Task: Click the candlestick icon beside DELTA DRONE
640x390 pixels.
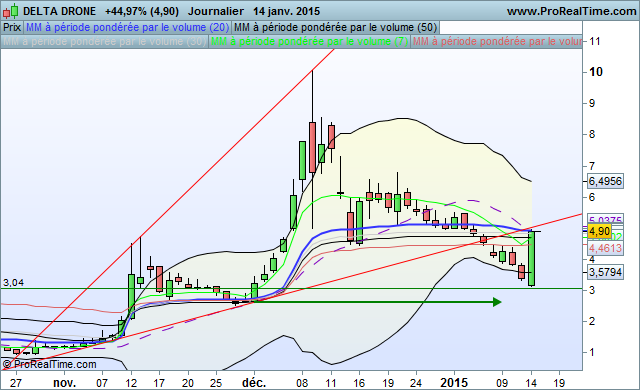Action: [10, 11]
